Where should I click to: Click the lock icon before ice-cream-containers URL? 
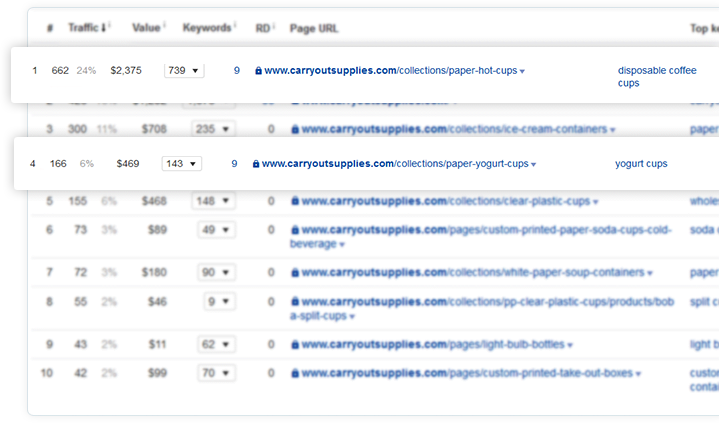295,129
